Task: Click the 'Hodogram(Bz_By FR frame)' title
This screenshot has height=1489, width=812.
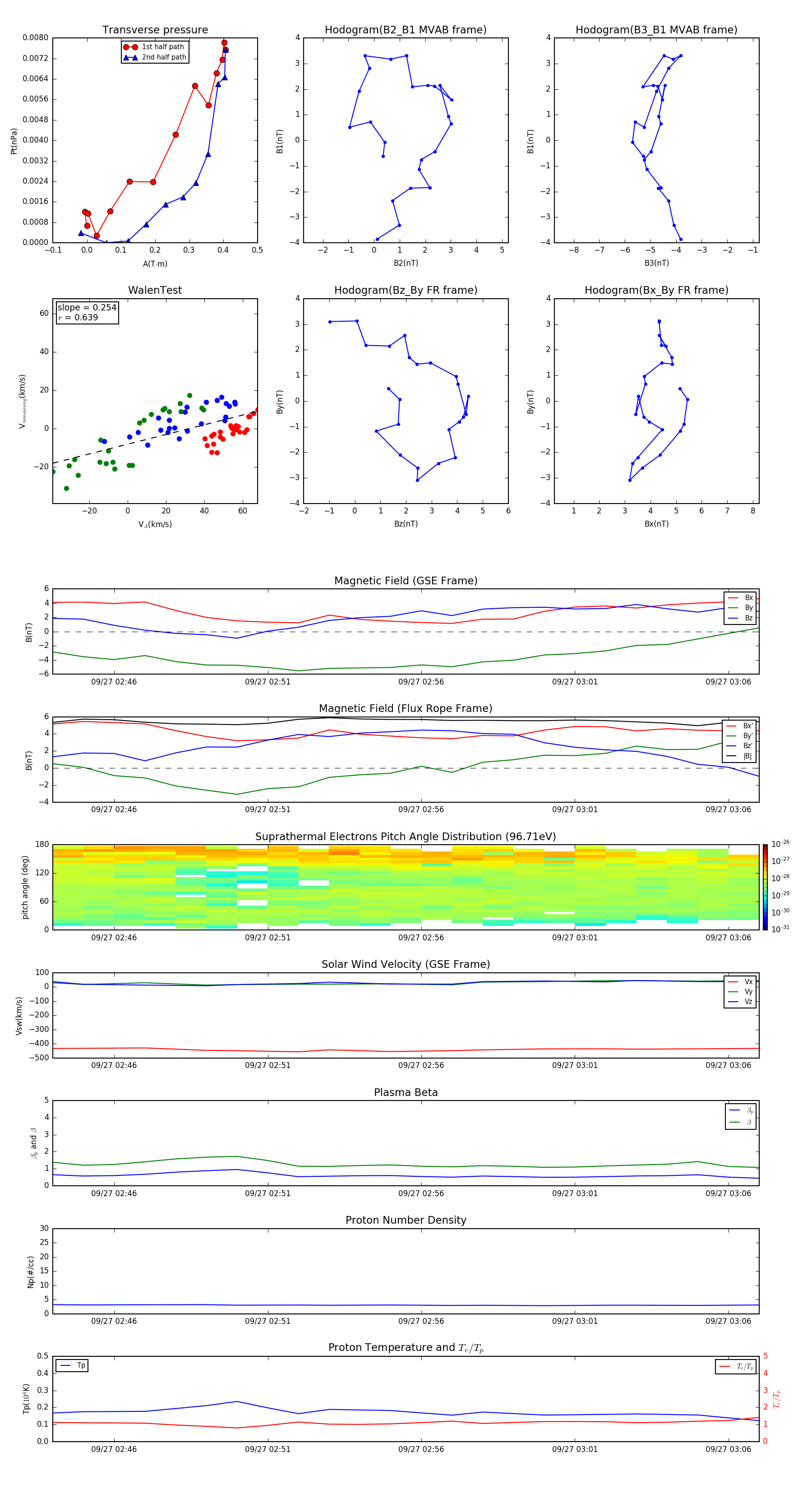Action: 406,290
